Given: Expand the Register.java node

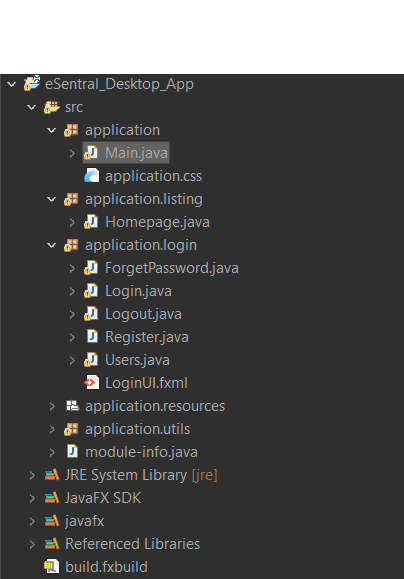Looking at the screenshot, I should 72,337.
